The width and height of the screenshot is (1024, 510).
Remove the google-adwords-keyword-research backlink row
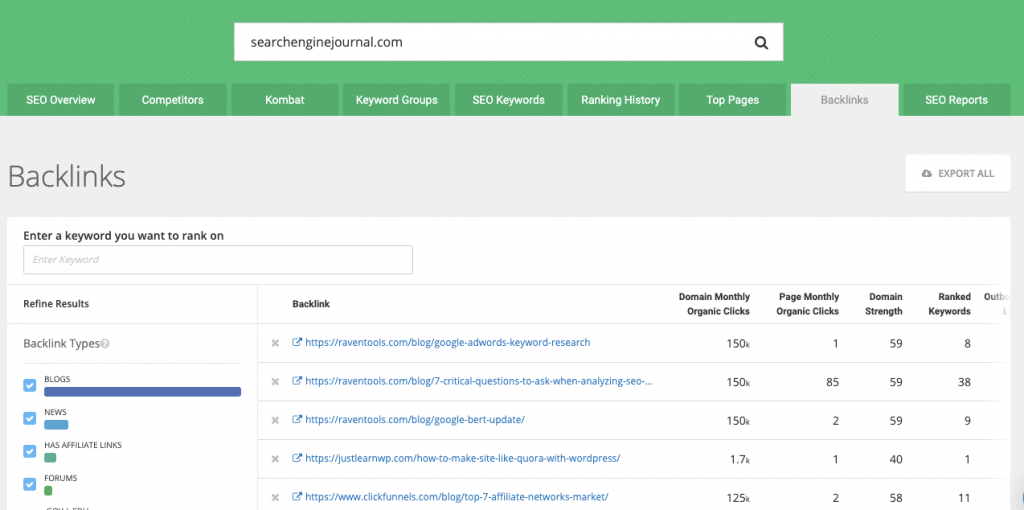[276, 343]
